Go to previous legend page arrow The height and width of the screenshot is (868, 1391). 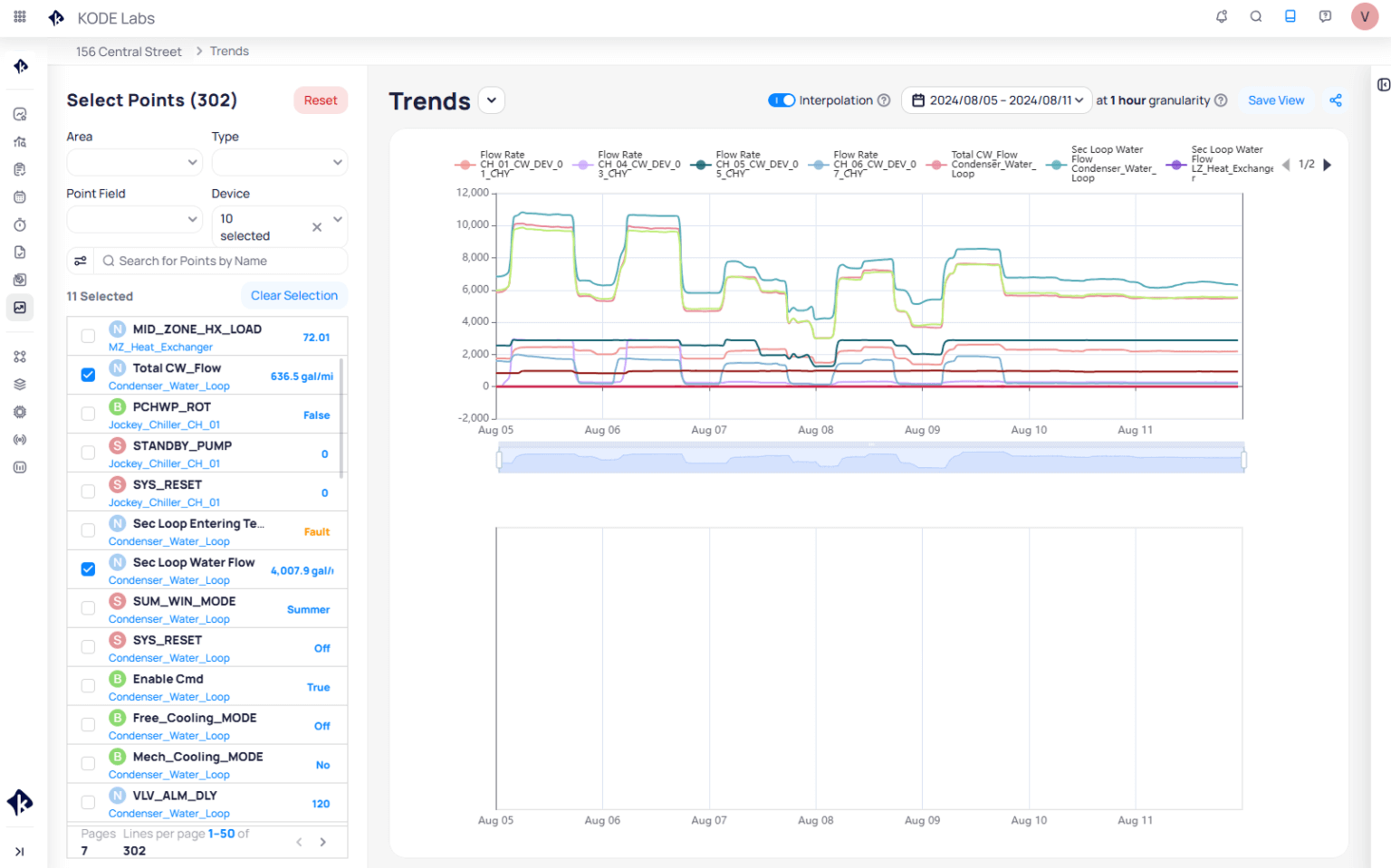1286,165
